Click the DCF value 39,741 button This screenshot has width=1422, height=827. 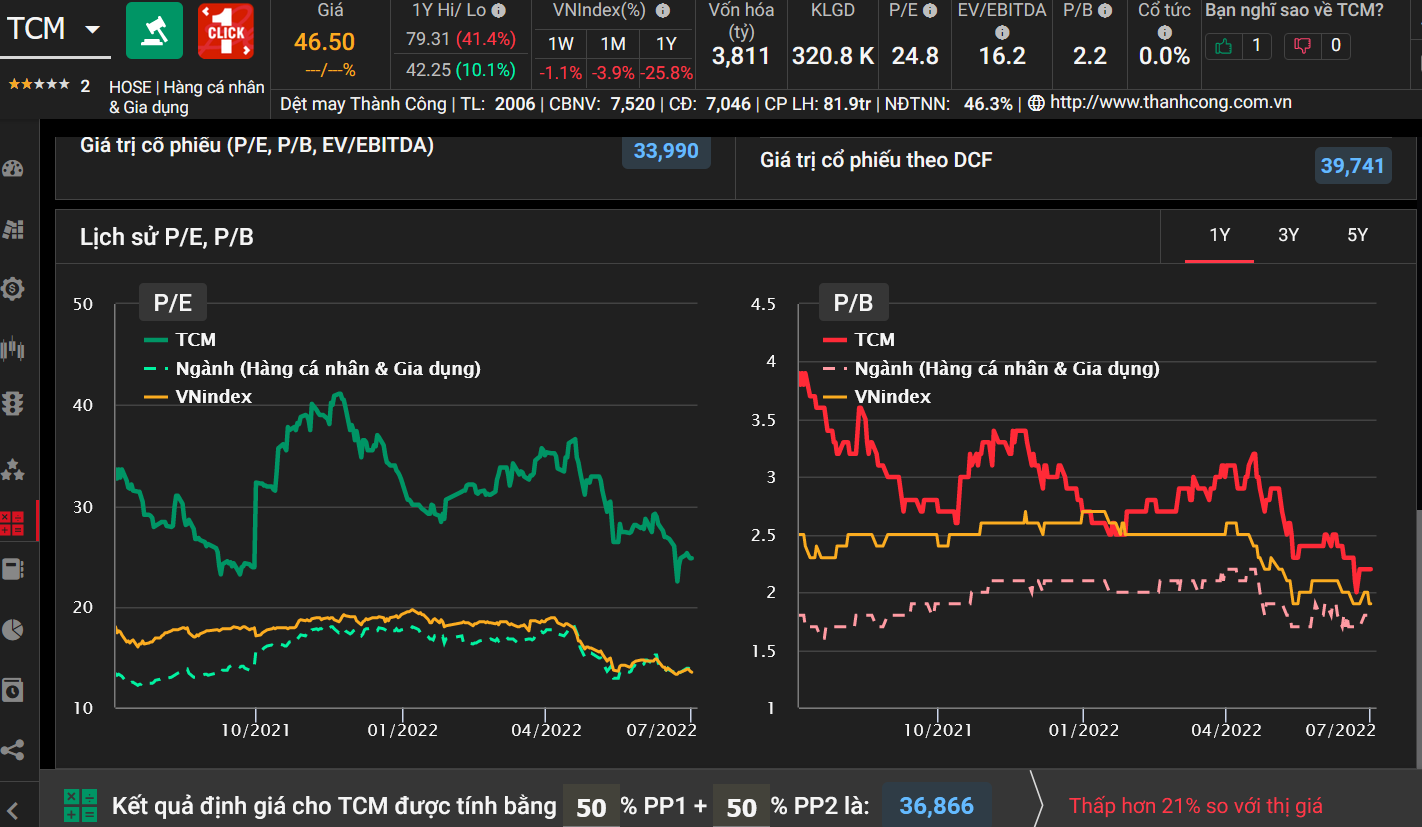point(1352,166)
